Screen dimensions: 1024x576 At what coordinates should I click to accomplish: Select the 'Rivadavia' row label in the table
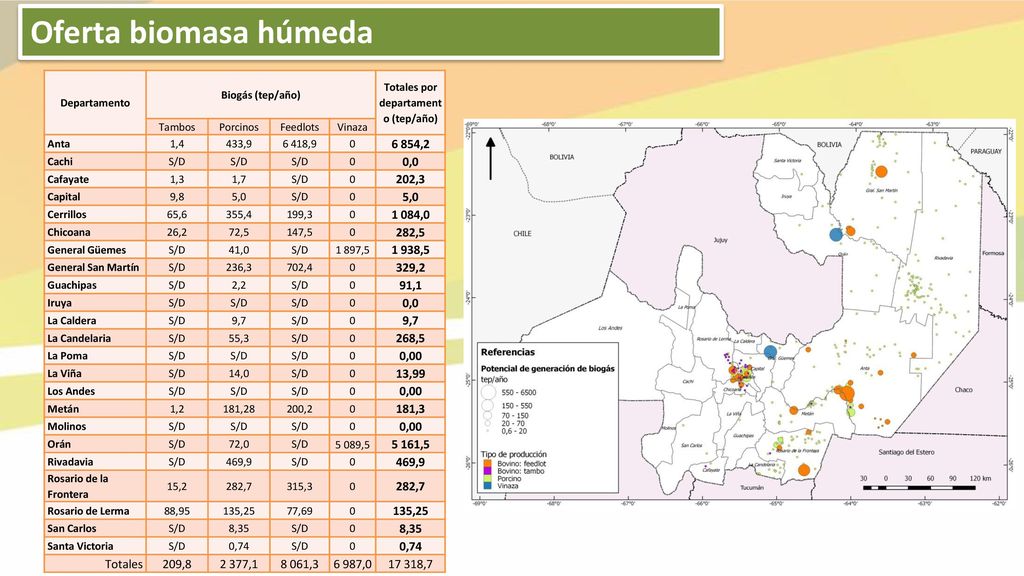coord(70,462)
